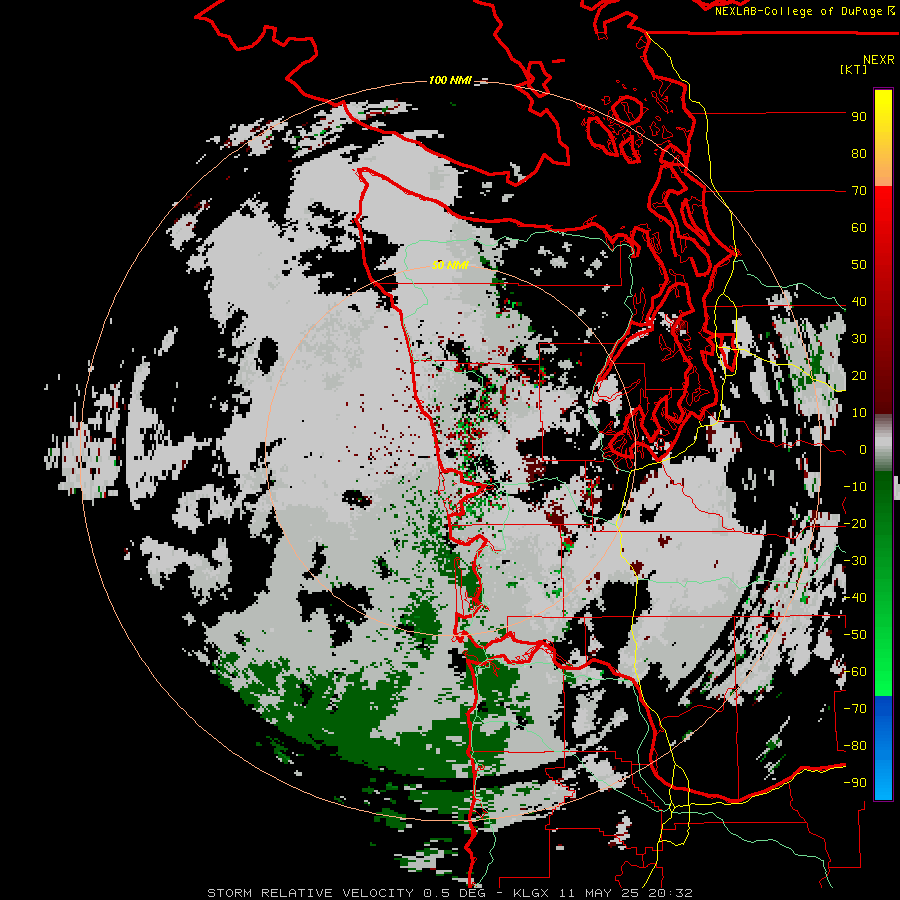This screenshot has width=900, height=900.
Task: Click the [KT] units label
Action: (854, 69)
